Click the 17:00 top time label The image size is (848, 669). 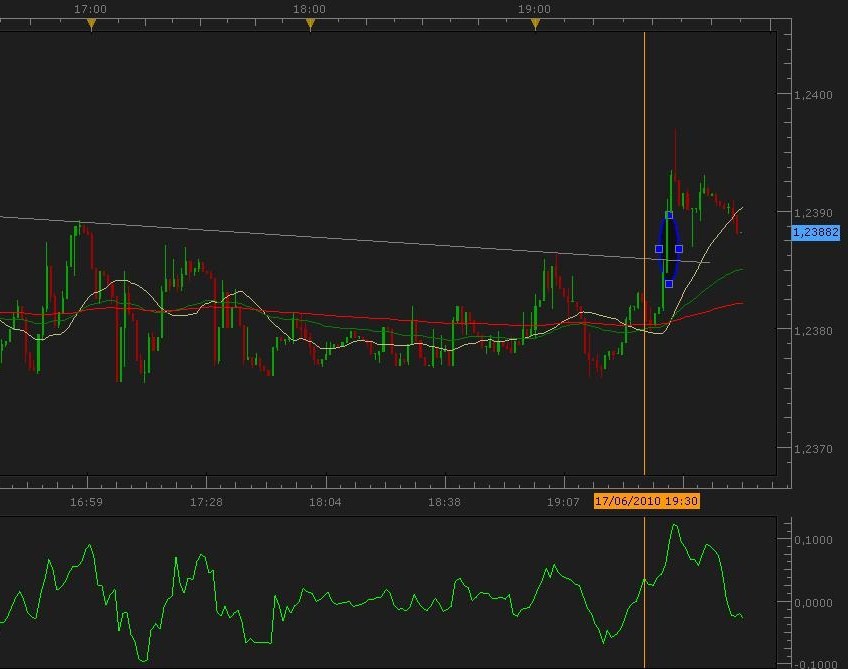pyautogui.click(x=90, y=9)
